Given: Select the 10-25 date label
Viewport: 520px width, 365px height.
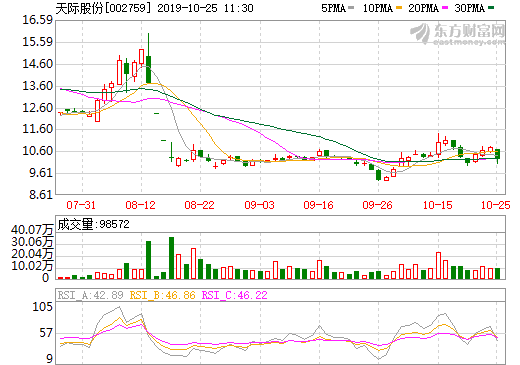Looking at the screenshot, I should pyautogui.click(x=496, y=205).
